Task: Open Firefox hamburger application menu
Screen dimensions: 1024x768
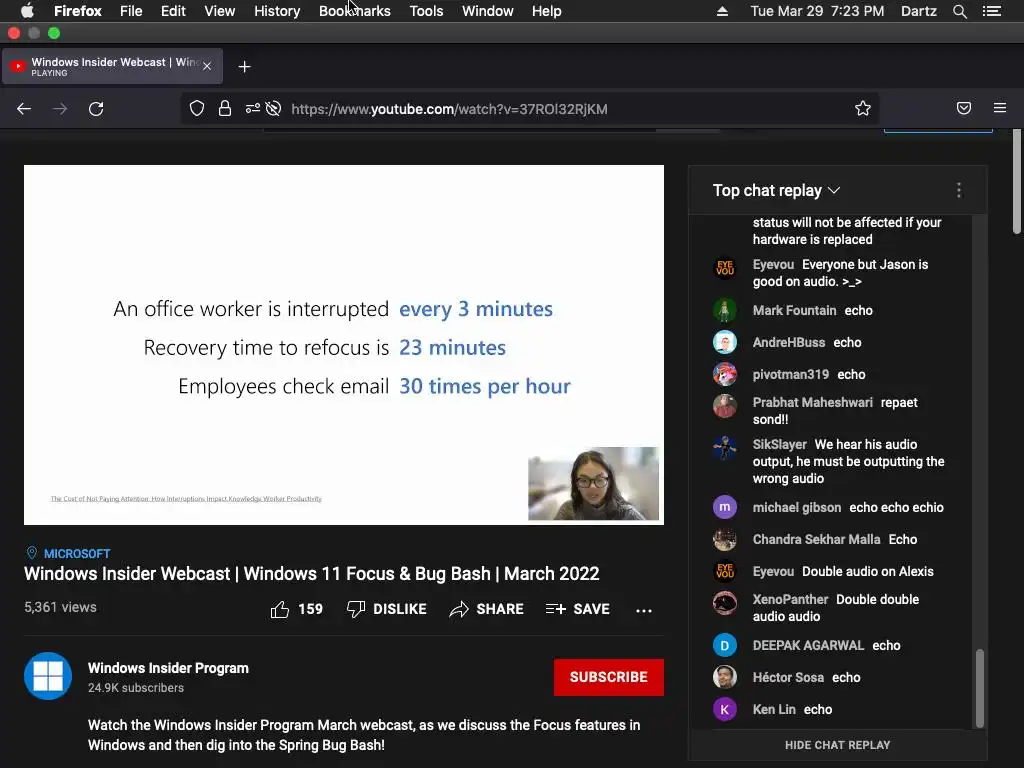Action: [x=1000, y=108]
